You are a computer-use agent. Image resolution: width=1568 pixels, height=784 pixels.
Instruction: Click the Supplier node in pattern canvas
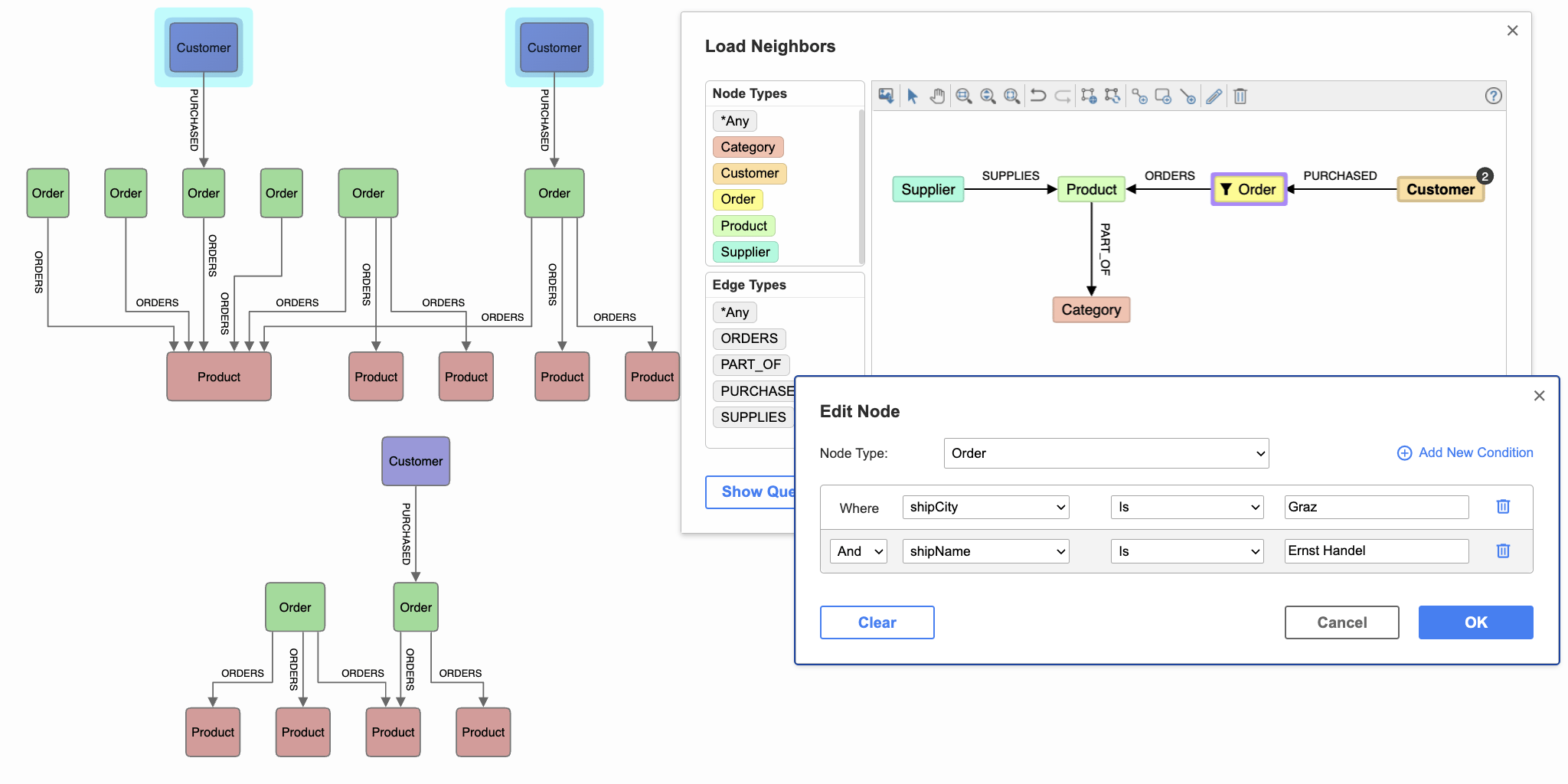(928, 189)
